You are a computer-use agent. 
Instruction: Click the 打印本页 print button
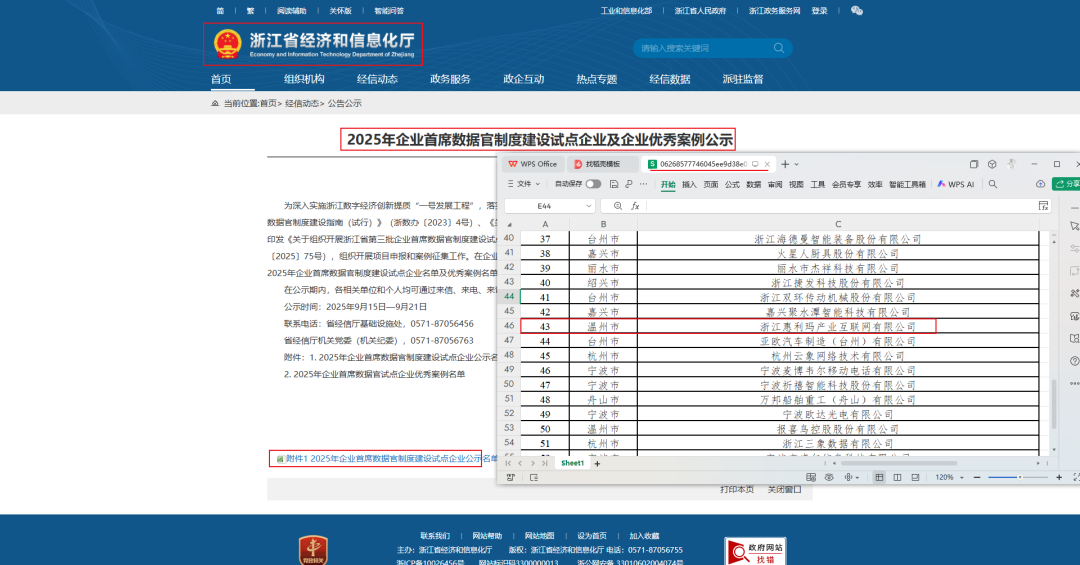point(737,489)
